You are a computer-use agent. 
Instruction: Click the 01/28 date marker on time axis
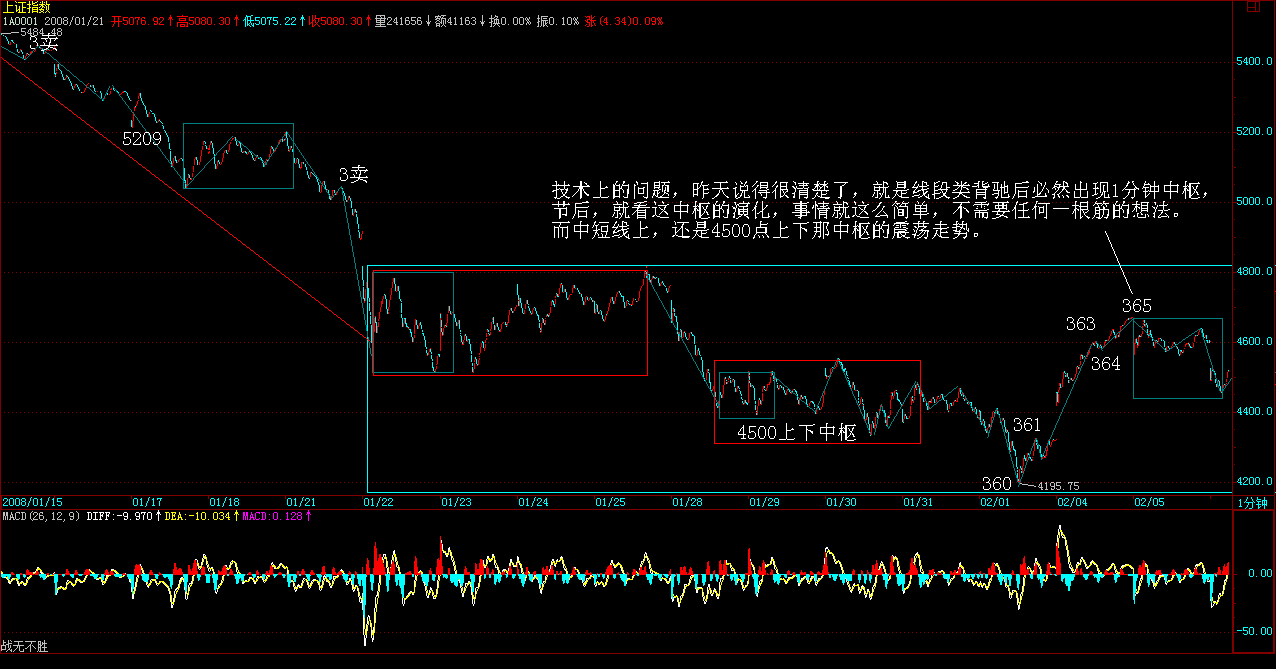pos(686,500)
